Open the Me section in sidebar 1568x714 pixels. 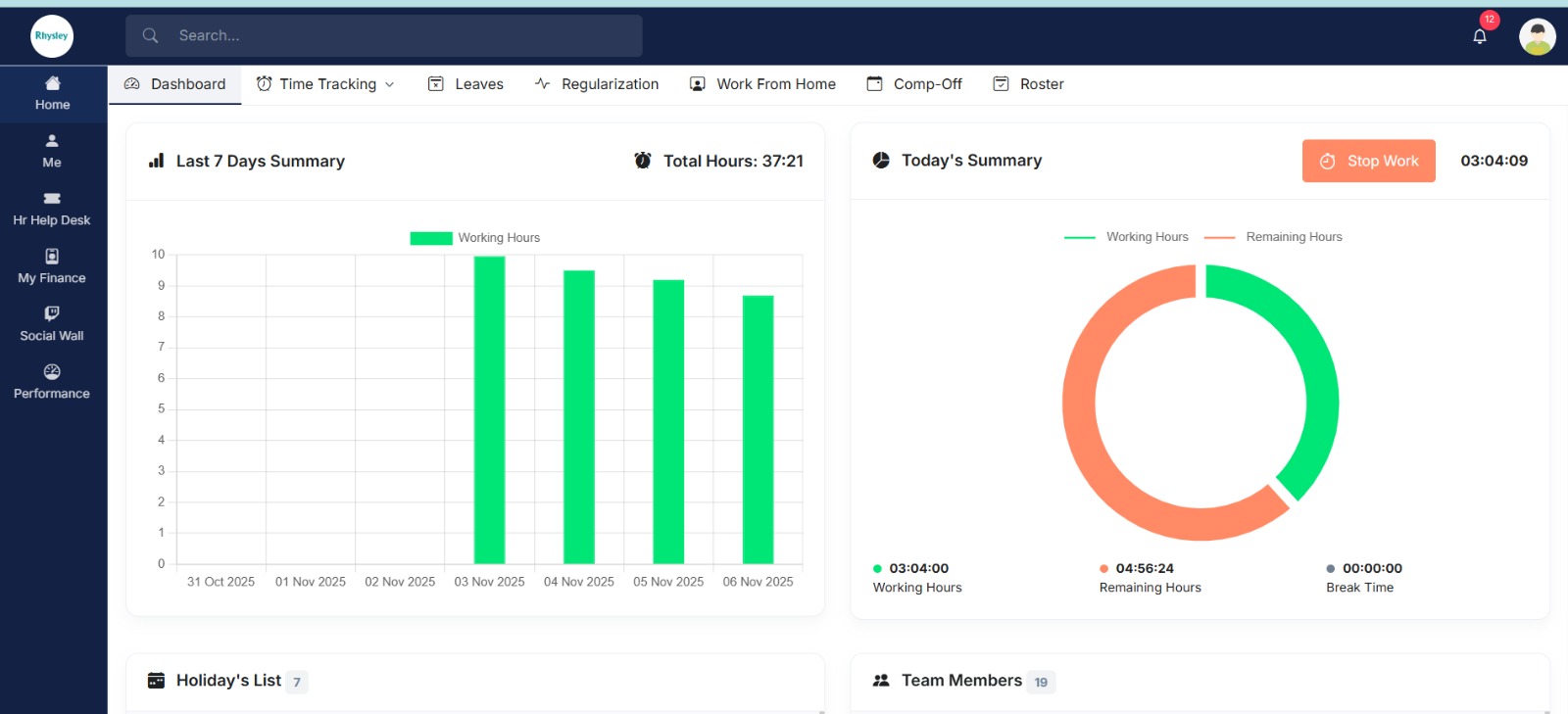[52, 151]
